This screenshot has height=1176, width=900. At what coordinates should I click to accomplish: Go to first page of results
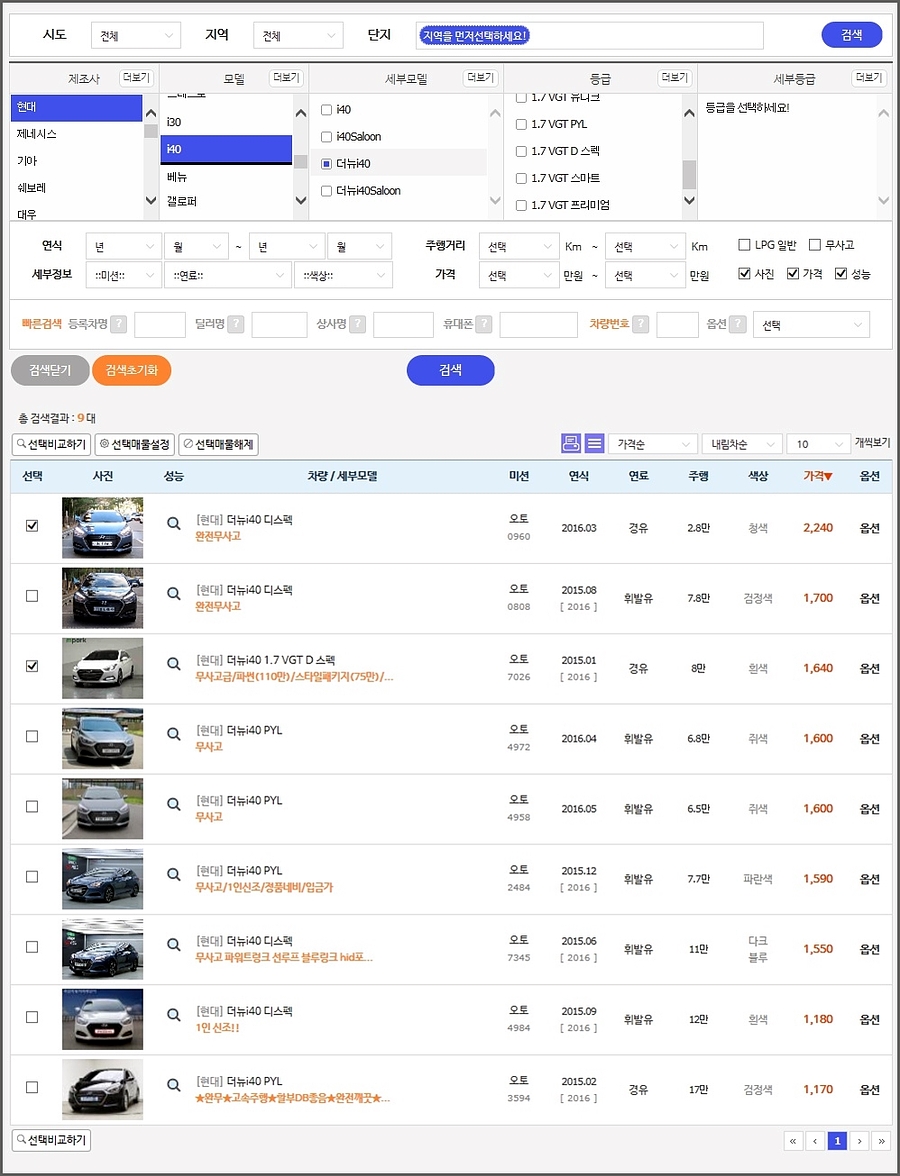point(793,1141)
